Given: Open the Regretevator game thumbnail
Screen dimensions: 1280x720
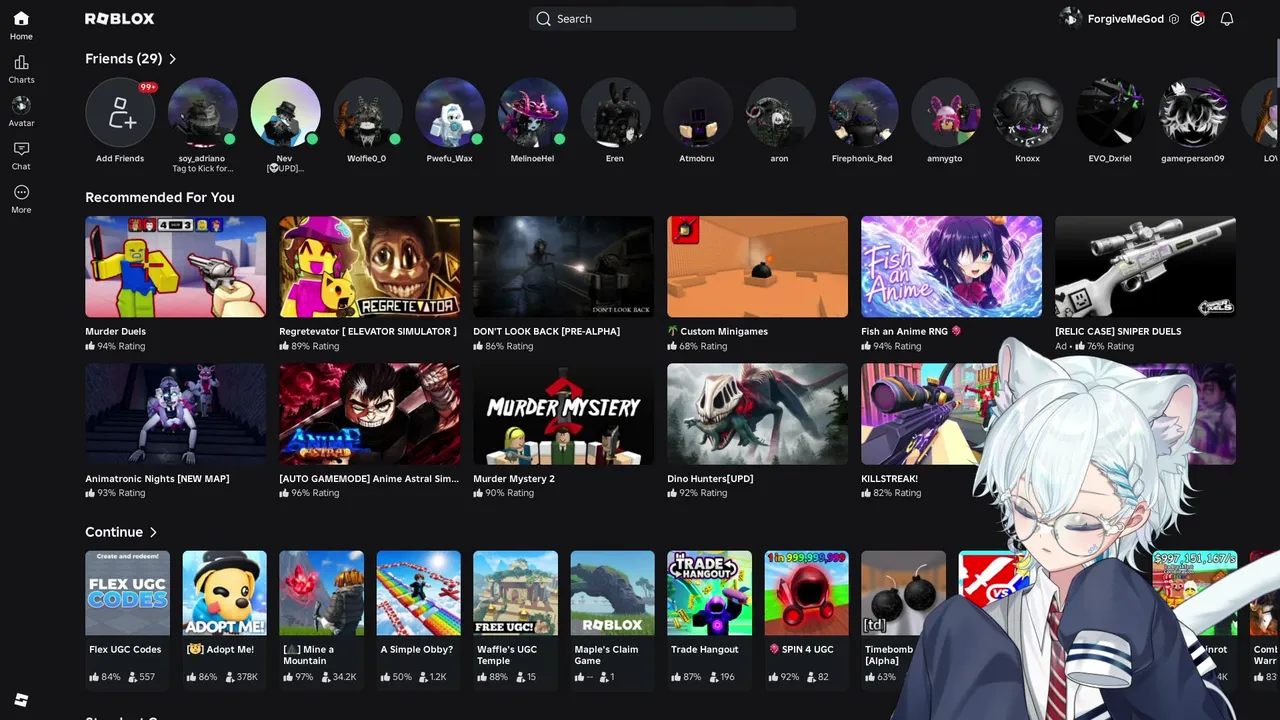Looking at the screenshot, I should point(370,267).
